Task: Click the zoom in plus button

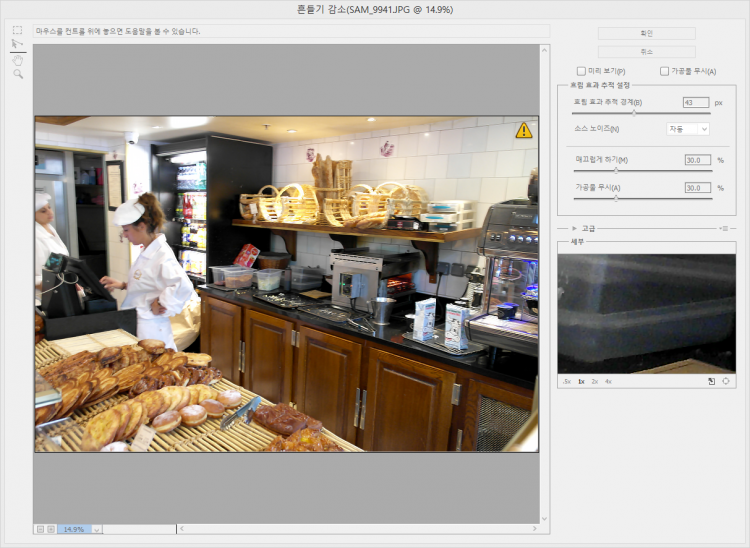Action: pyautogui.click(x=51, y=528)
